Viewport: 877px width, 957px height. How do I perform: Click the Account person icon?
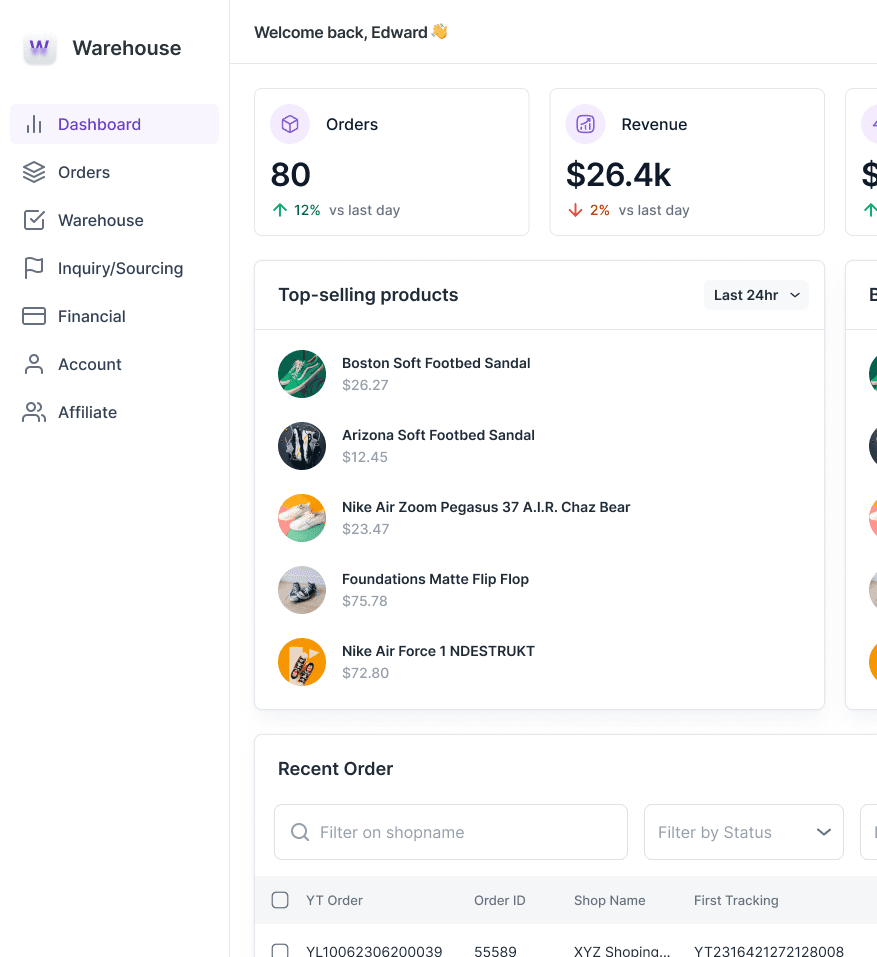pyautogui.click(x=34, y=364)
